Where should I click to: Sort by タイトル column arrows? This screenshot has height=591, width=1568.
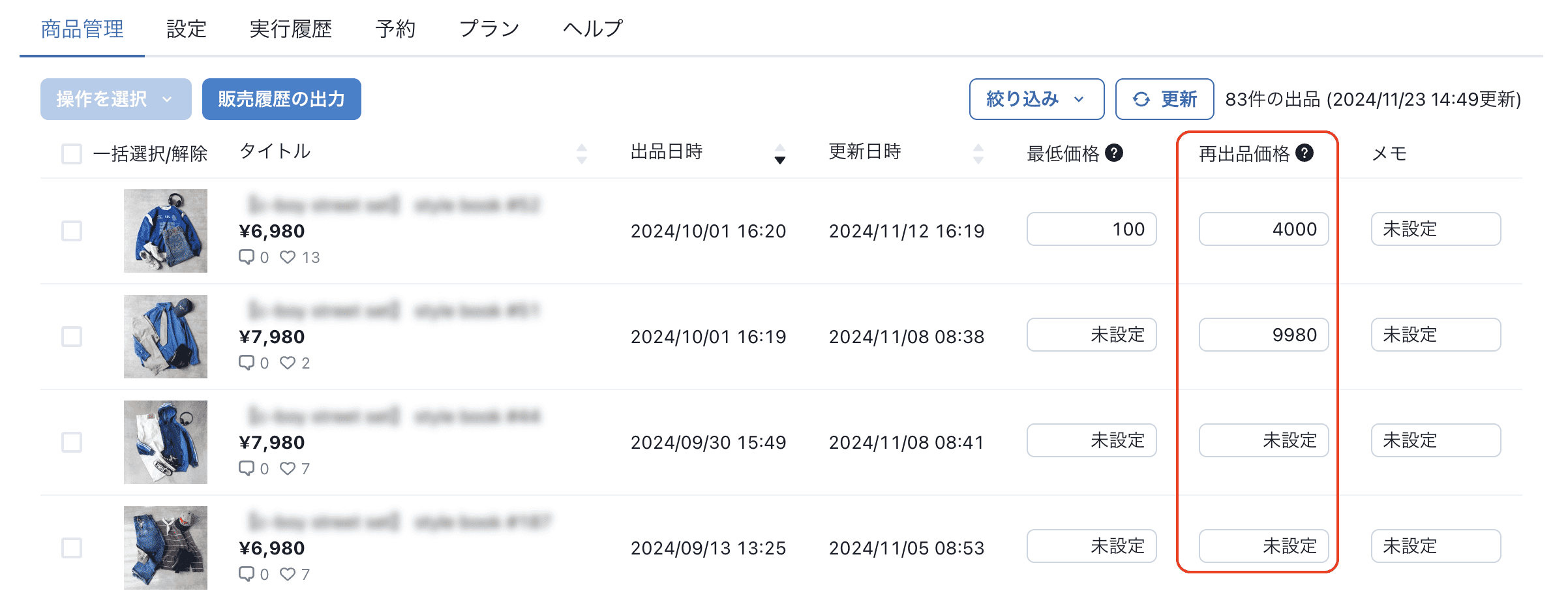click(582, 154)
